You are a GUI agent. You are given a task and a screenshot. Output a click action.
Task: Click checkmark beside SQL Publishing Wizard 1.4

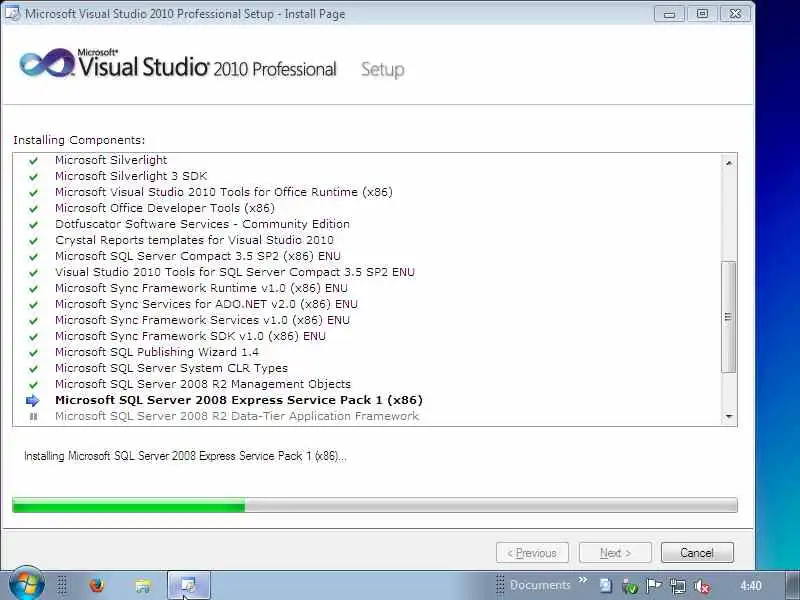[x=34, y=353]
